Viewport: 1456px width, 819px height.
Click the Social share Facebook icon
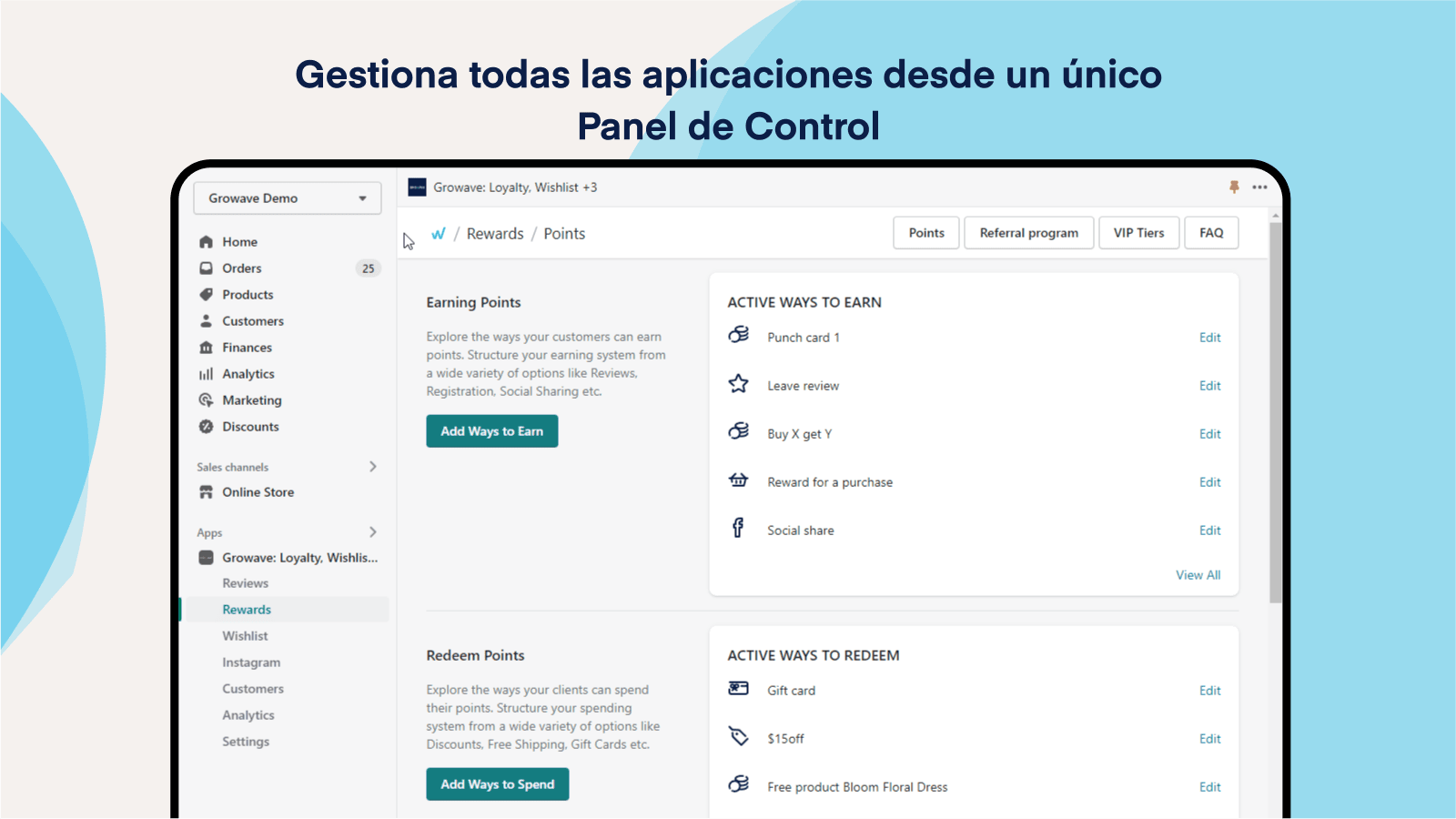coord(738,528)
